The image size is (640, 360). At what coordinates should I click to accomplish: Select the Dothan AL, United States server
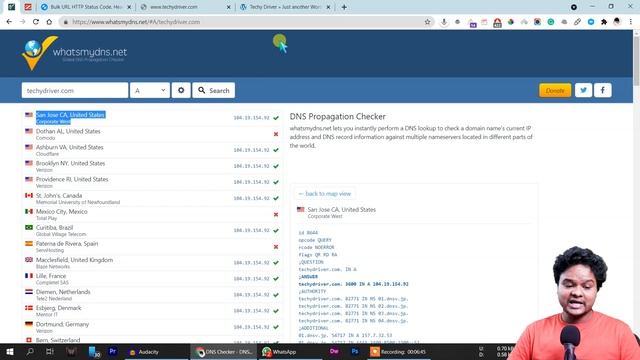(x=152, y=134)
